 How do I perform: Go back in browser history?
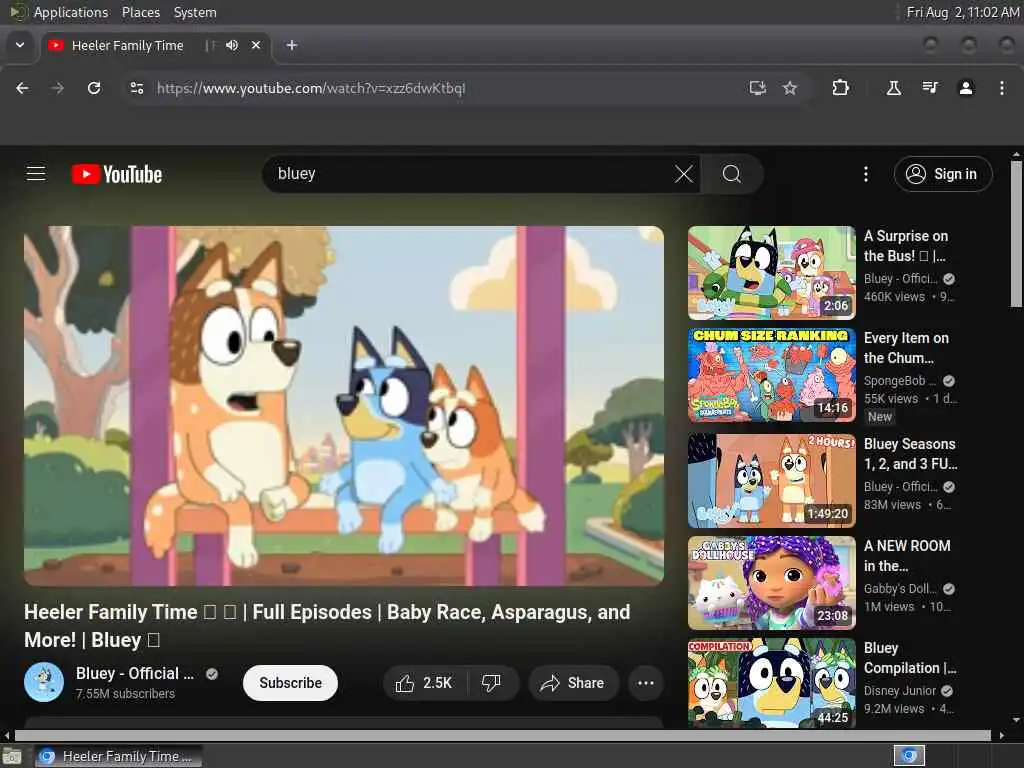pyautogui.click(x=22, y=88)
